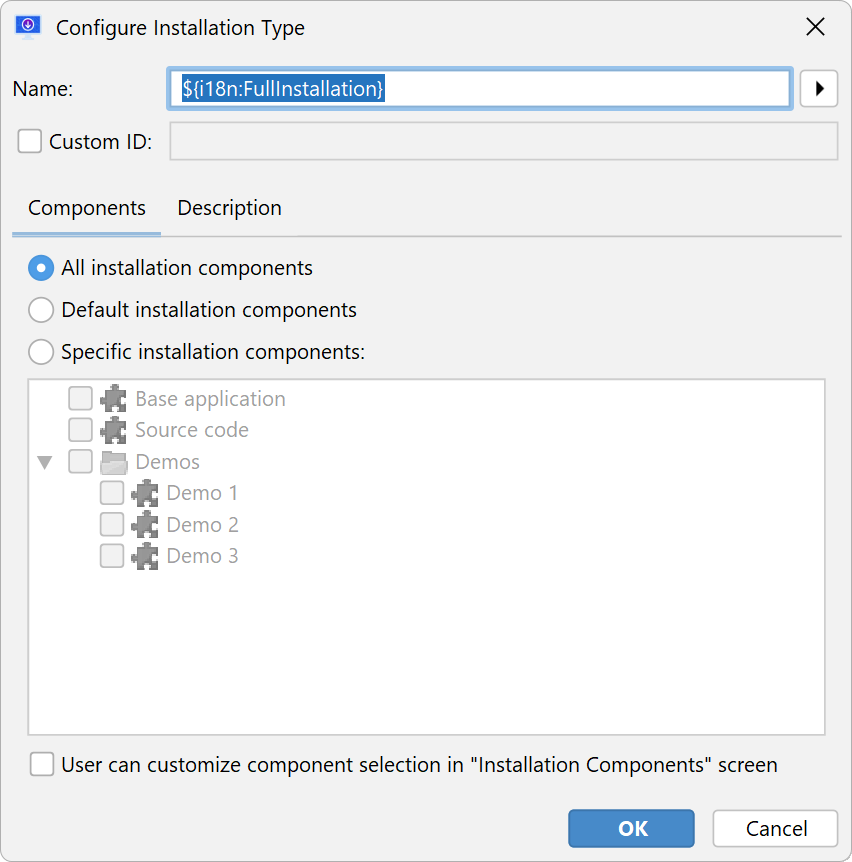Cancel the installation type dialog
852x862 pixels.
(x=776, y=828)
